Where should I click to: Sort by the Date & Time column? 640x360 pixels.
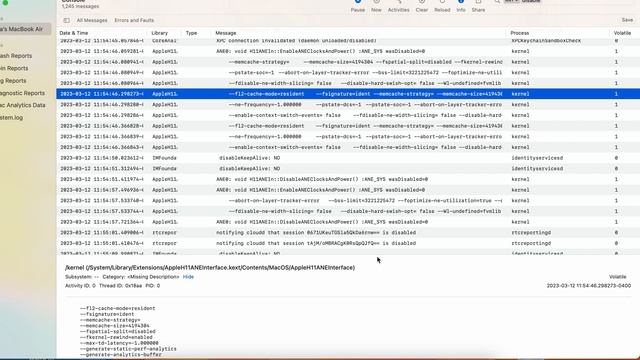coord(74,33)
